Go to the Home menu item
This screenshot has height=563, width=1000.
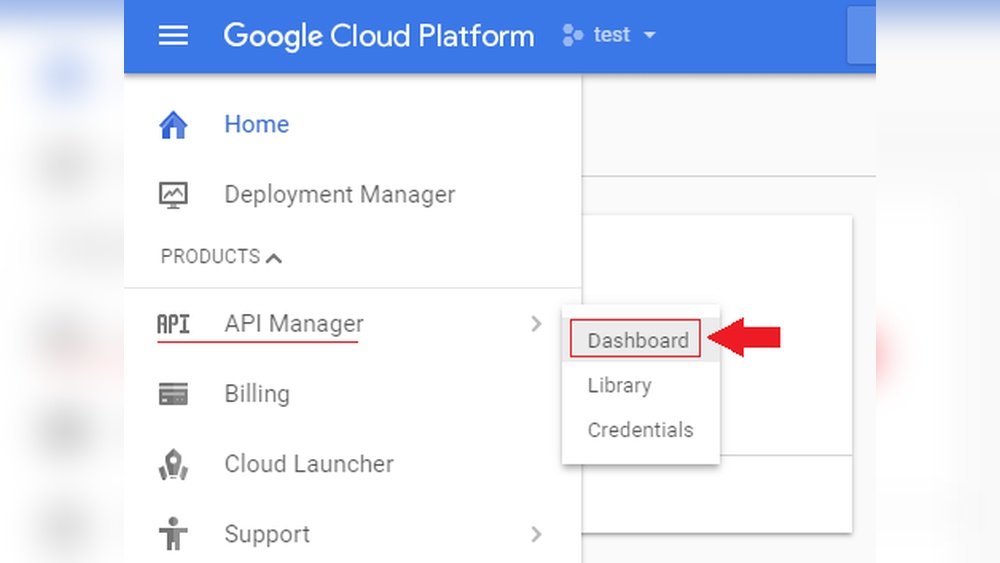256,124
